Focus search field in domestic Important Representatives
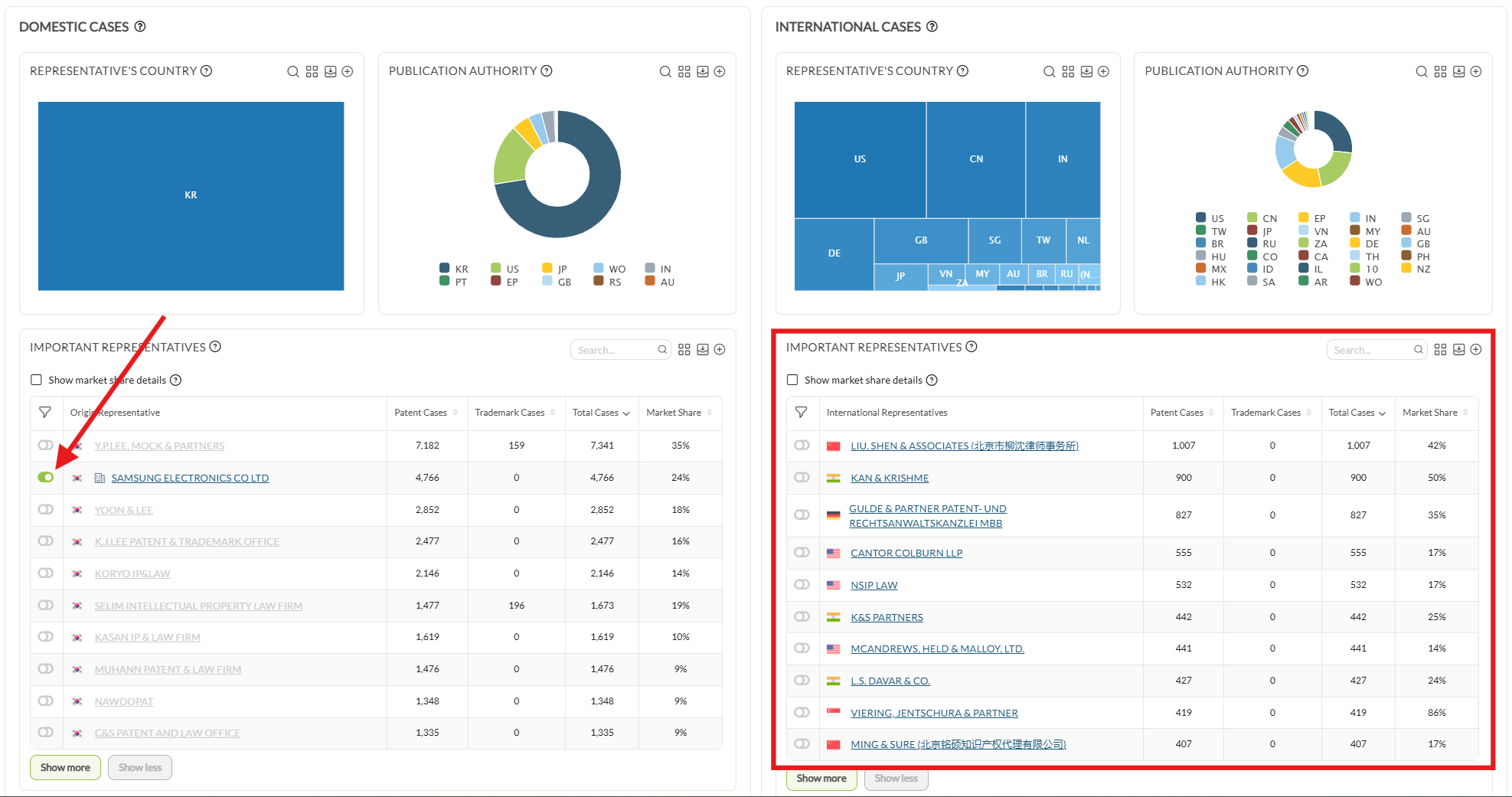 pos(620,350)
